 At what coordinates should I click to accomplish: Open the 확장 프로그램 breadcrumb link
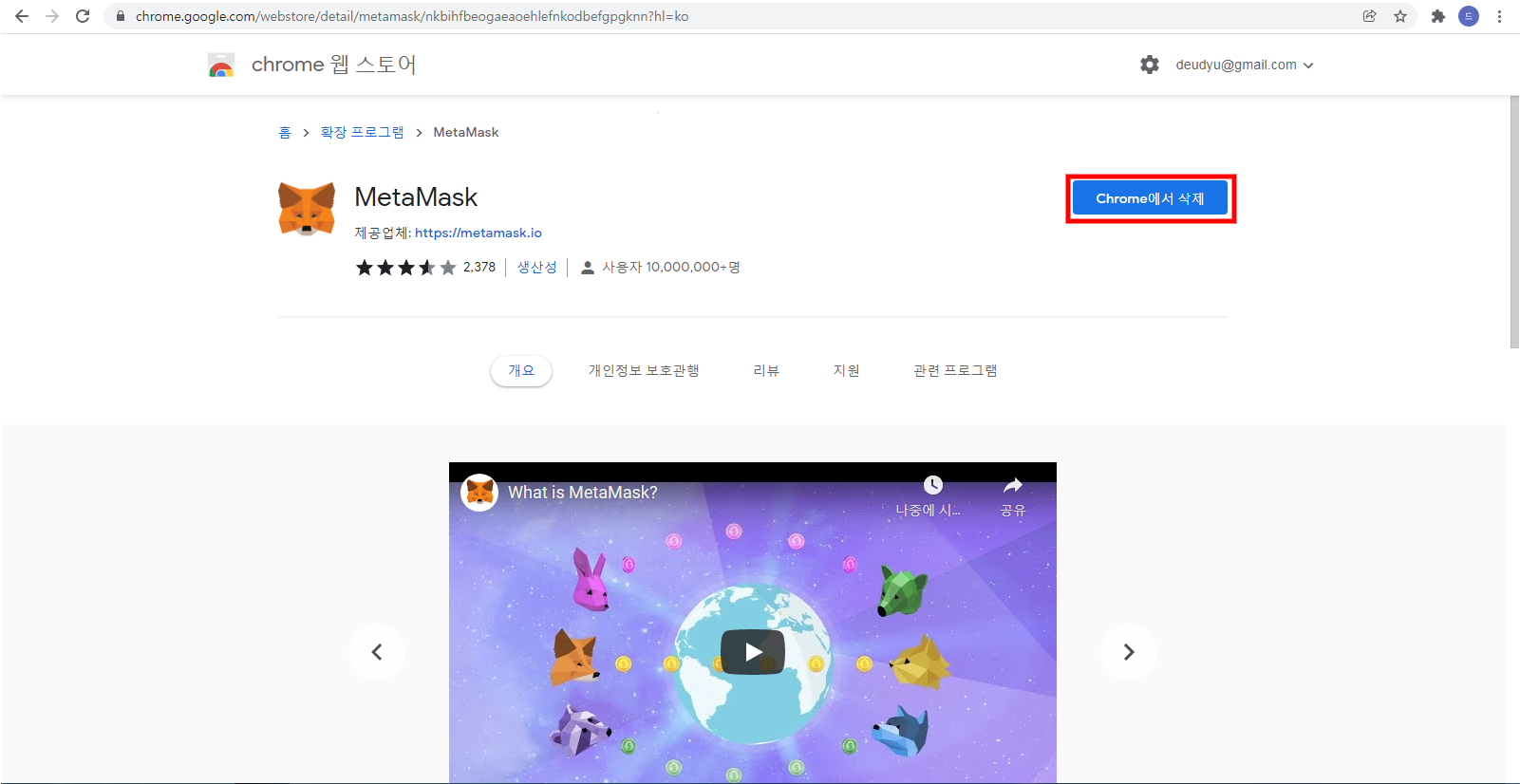pos(362,132)
